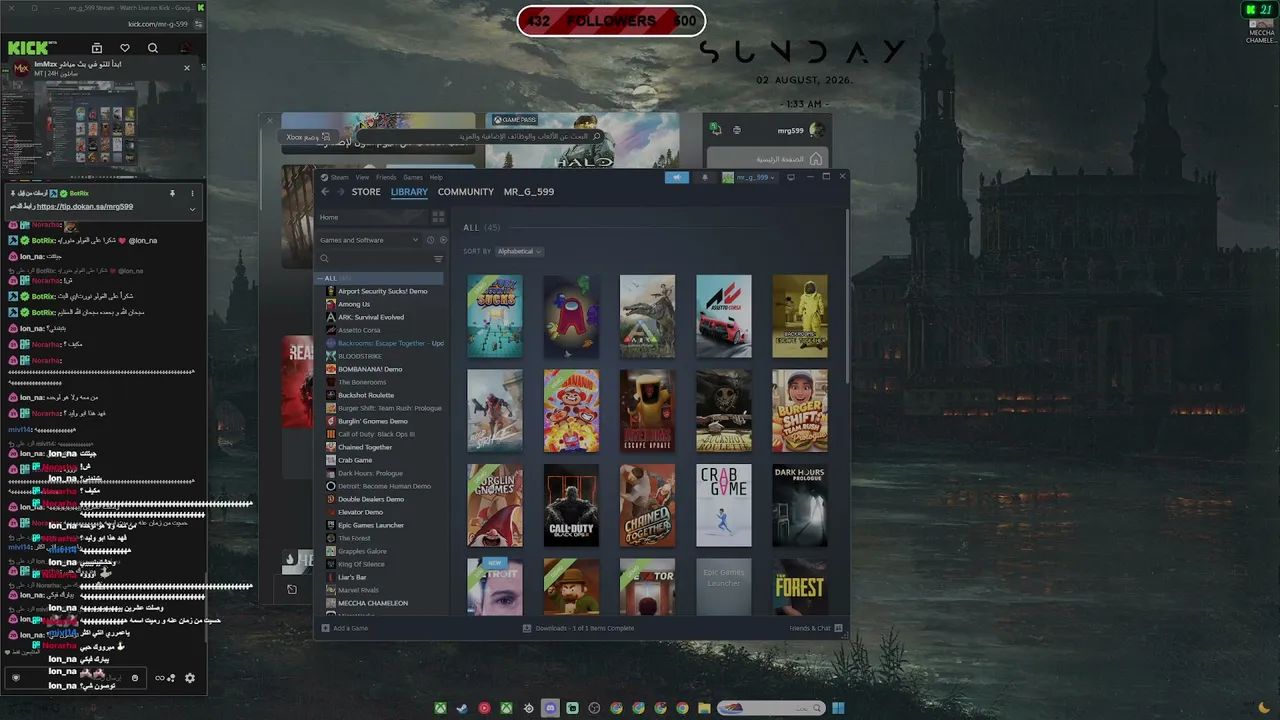The height and width of the screenshot is (720, 1280).
Task: Select Double Dealers Demo in game list
Action: pos(371,499)
